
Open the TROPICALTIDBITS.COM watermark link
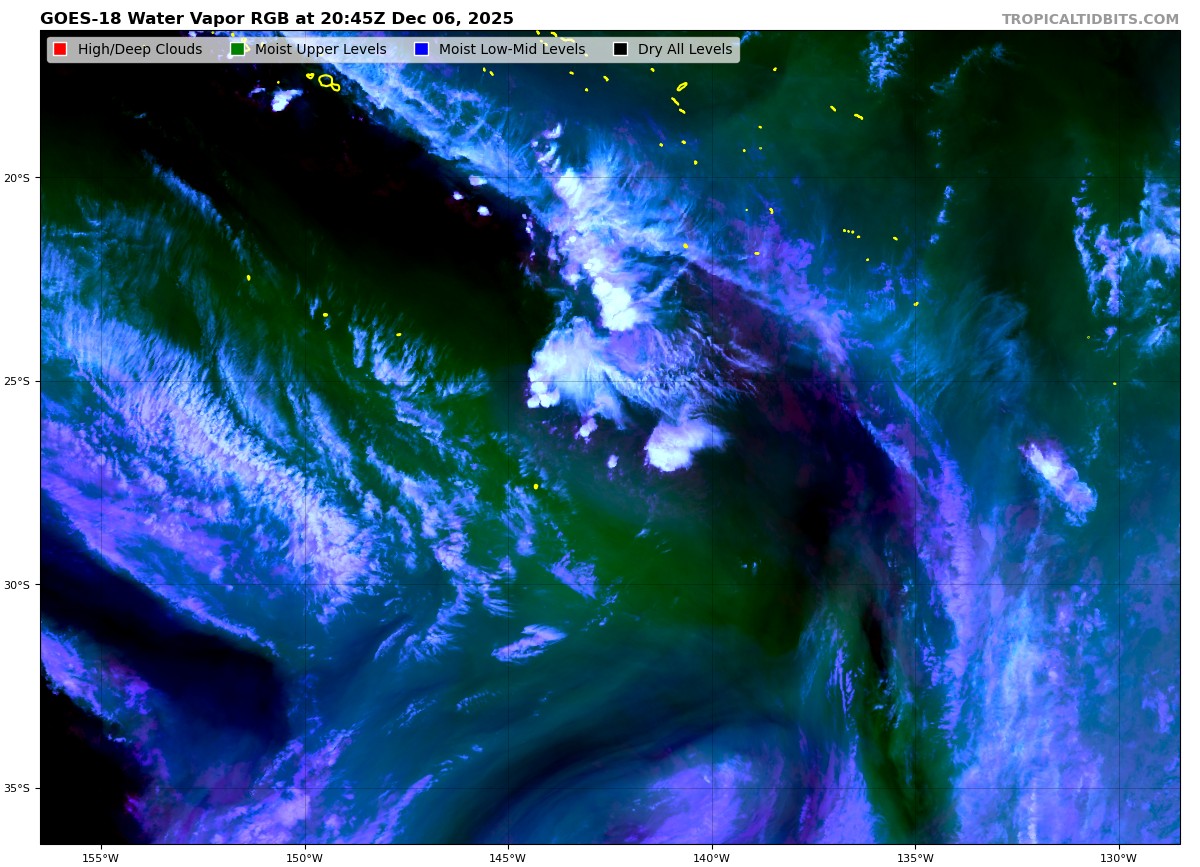point(1090,20)
